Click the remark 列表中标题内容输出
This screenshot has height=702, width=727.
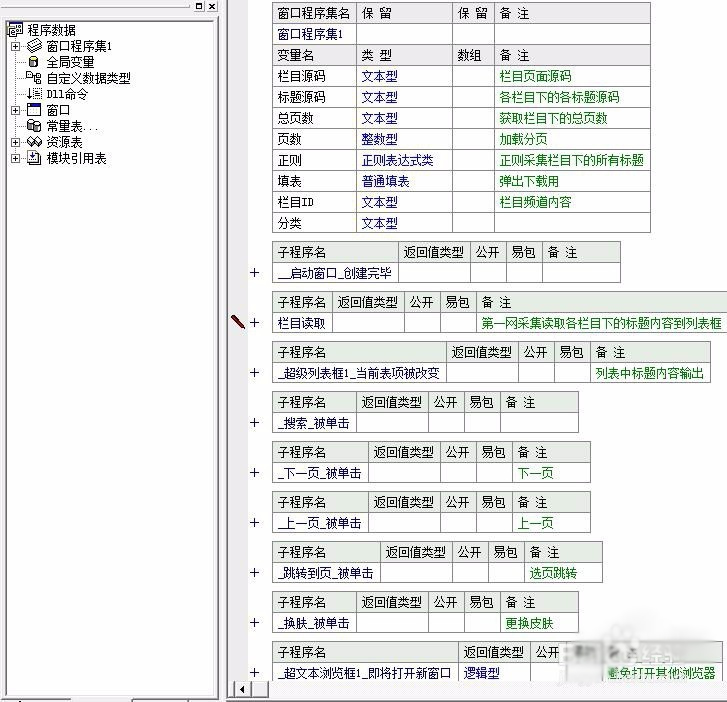pos(650,373)
